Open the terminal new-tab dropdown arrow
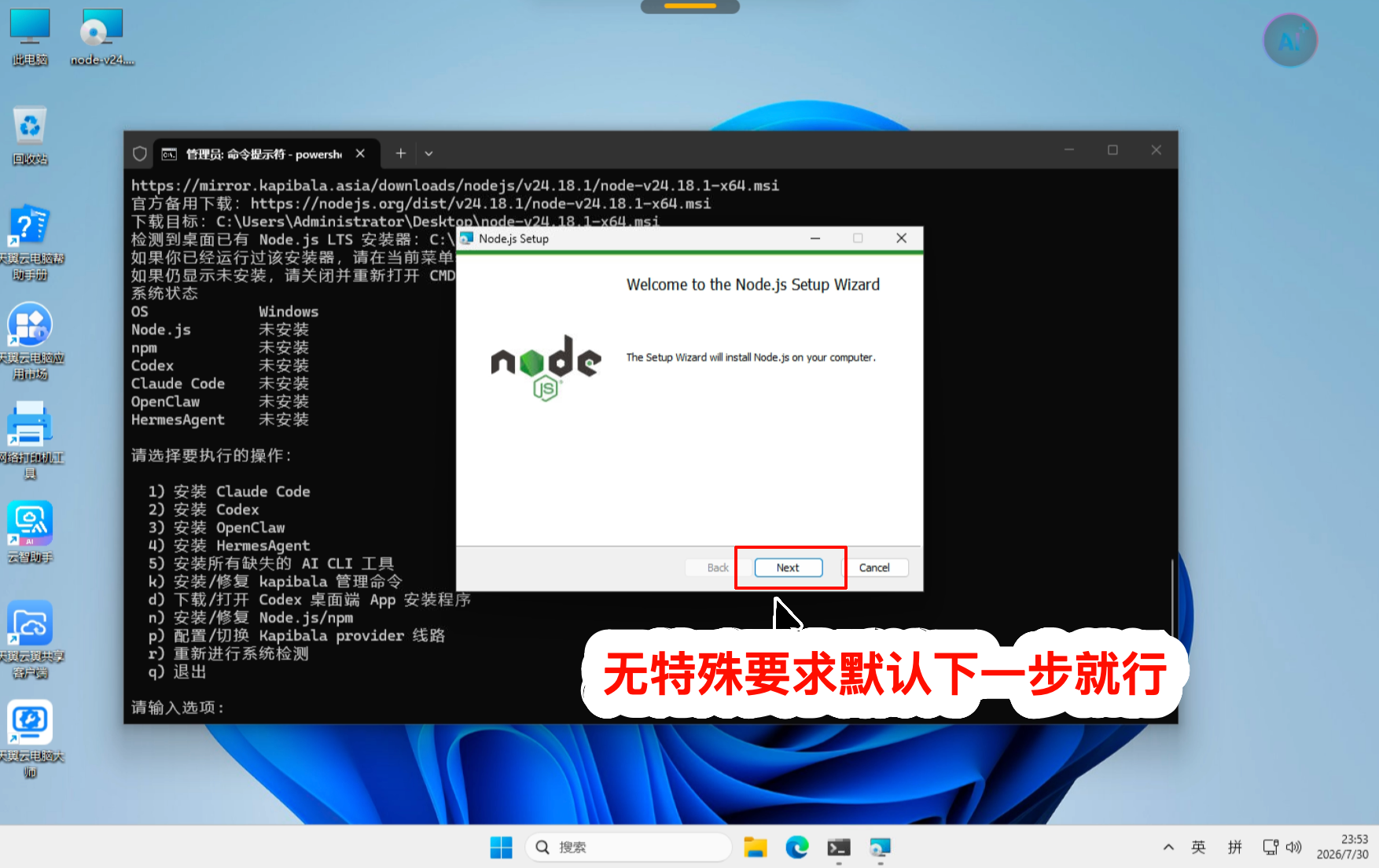Screen dimensions: 1379x868 pos(428,153)
